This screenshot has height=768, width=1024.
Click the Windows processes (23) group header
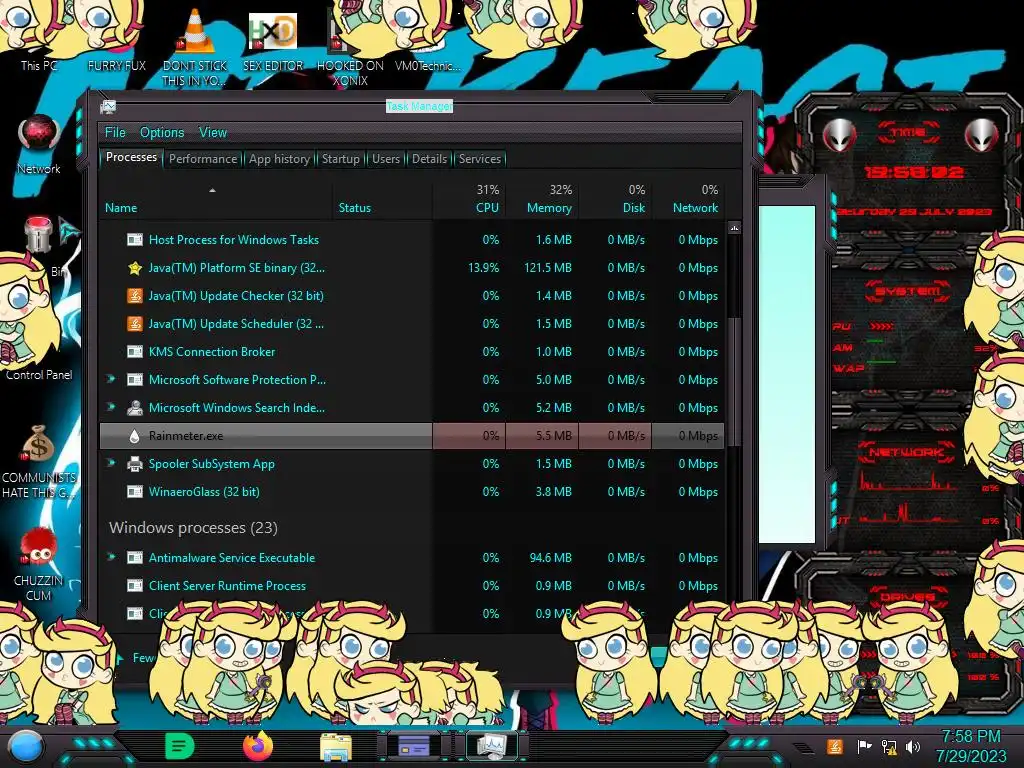(x=193, y=528)
